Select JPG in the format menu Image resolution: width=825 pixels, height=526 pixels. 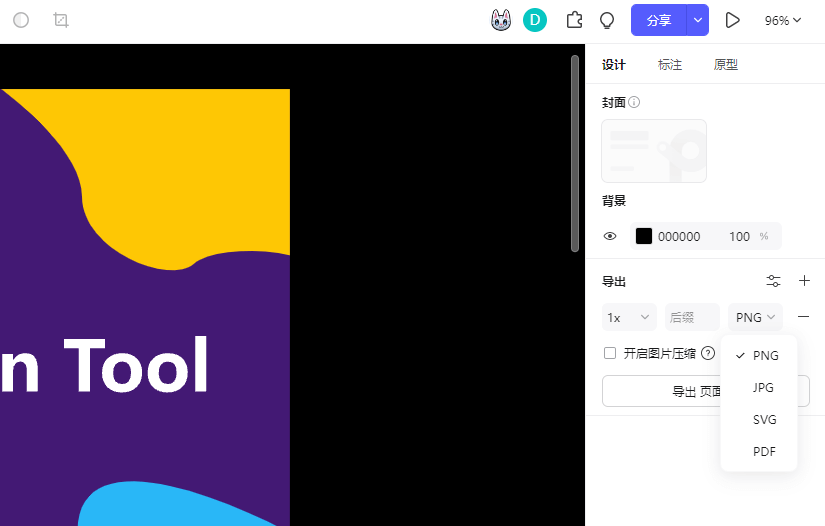click(759, 388)
